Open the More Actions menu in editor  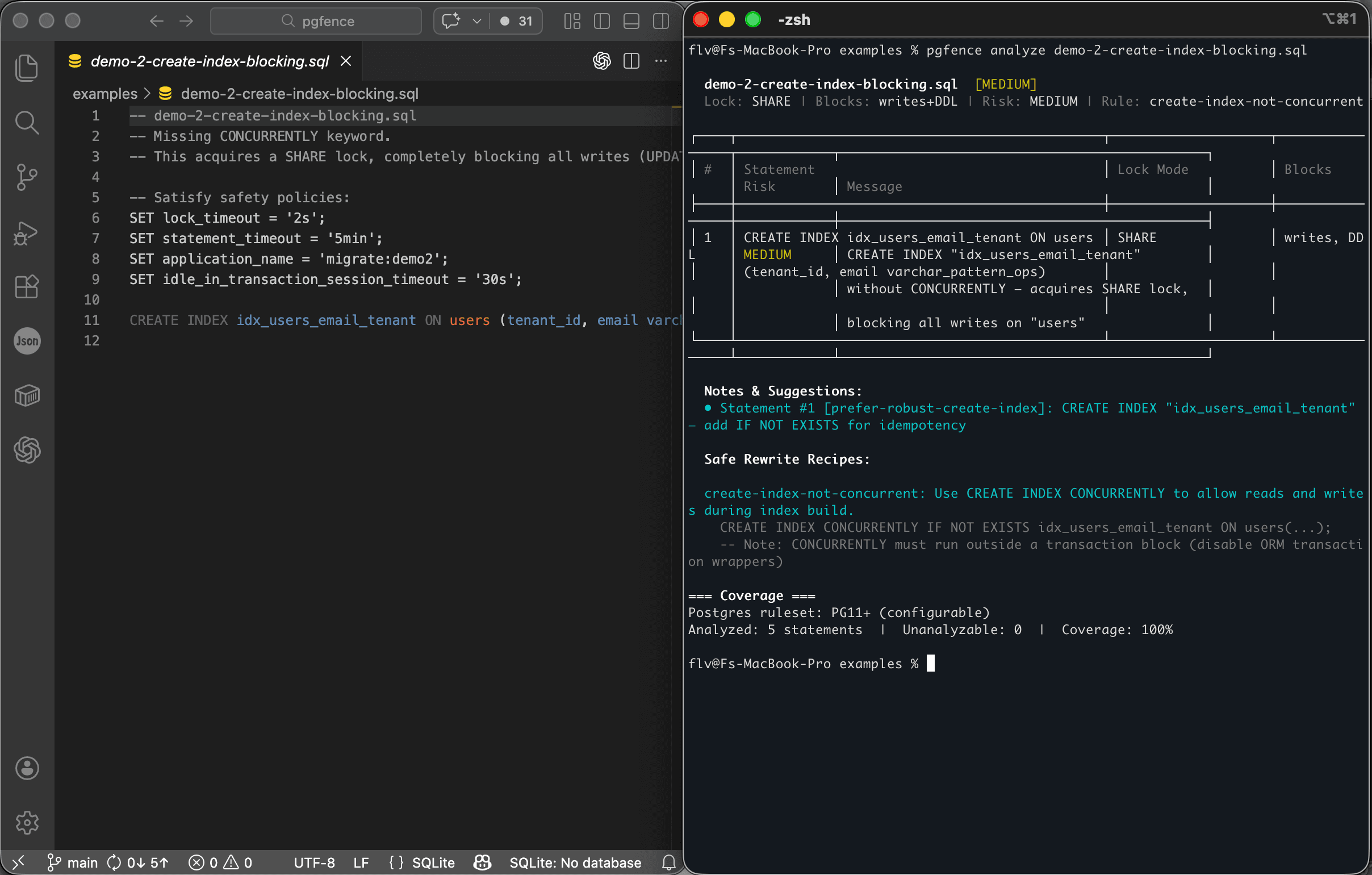pyautogui.click(x=660, y=61)
